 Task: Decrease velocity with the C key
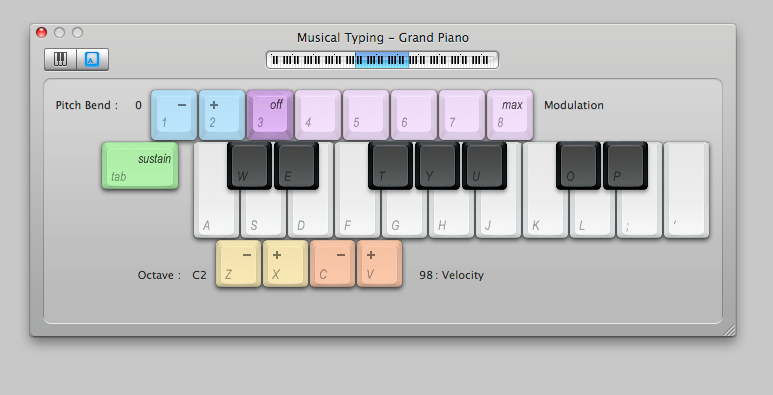coord(332,263)
